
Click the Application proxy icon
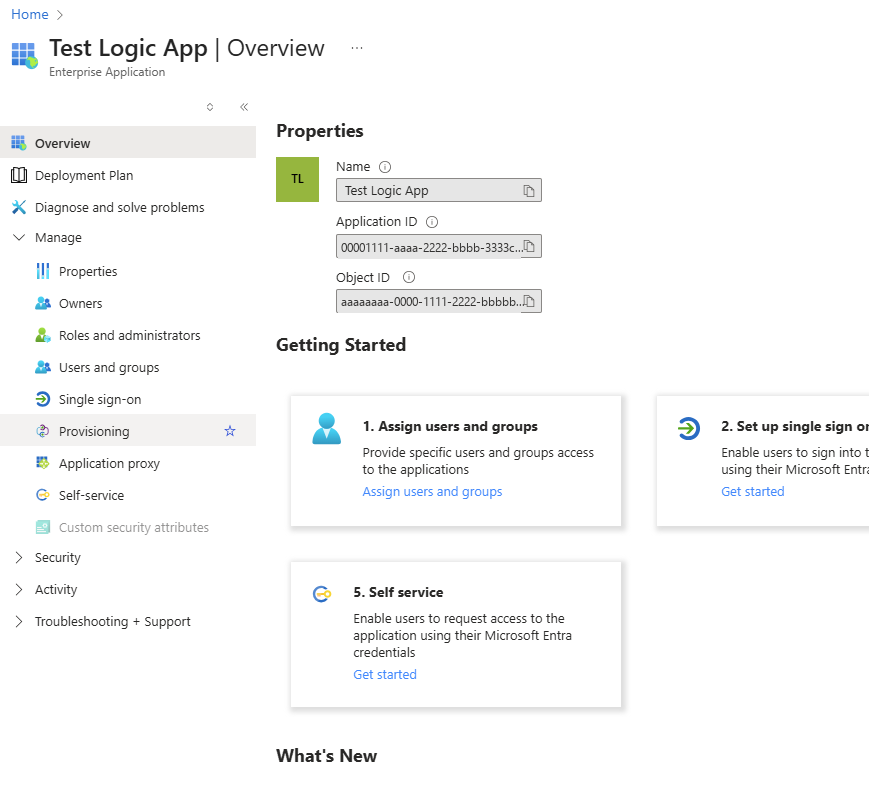tap(43, 463)
